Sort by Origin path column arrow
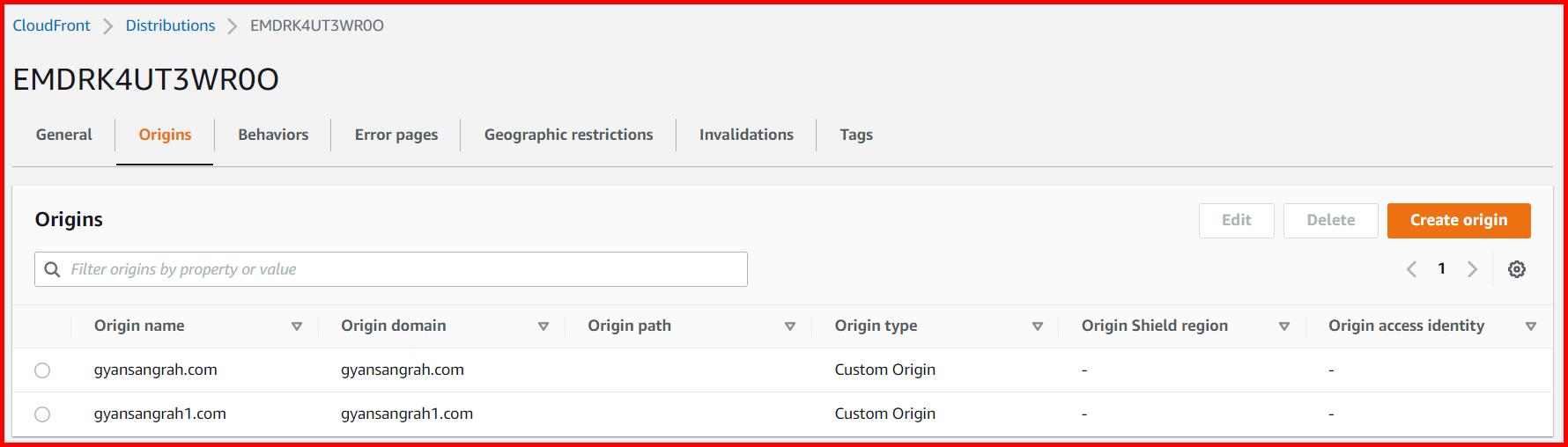1568x447 pixels. (x=790, y=326)
